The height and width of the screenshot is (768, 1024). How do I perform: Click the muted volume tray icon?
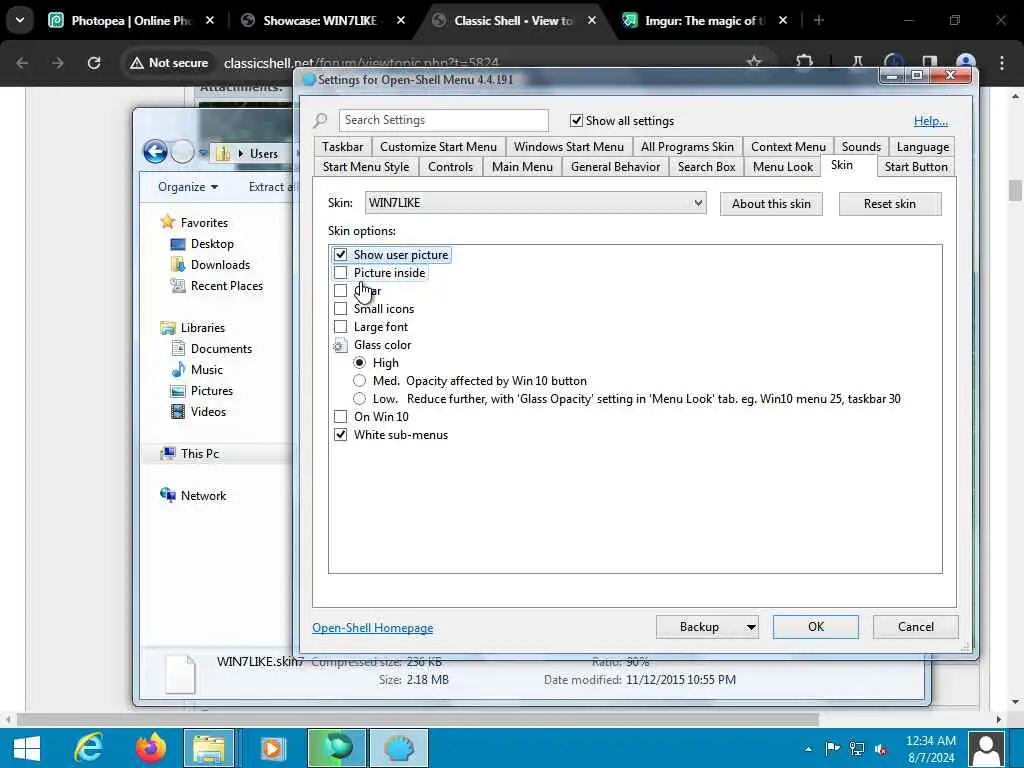pyautogui.click(x=881, y=749)
